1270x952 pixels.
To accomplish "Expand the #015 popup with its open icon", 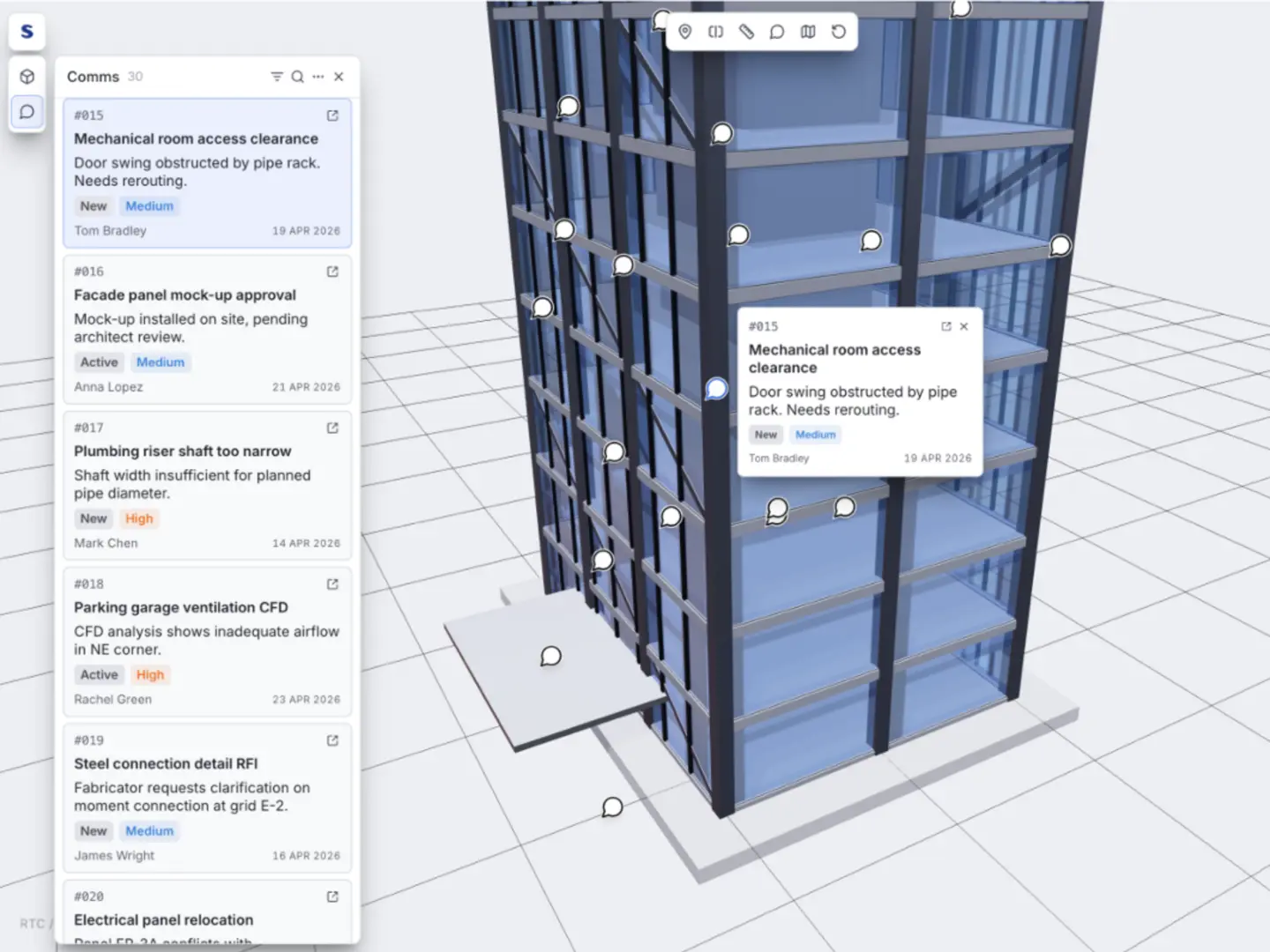I will (946, 326).
